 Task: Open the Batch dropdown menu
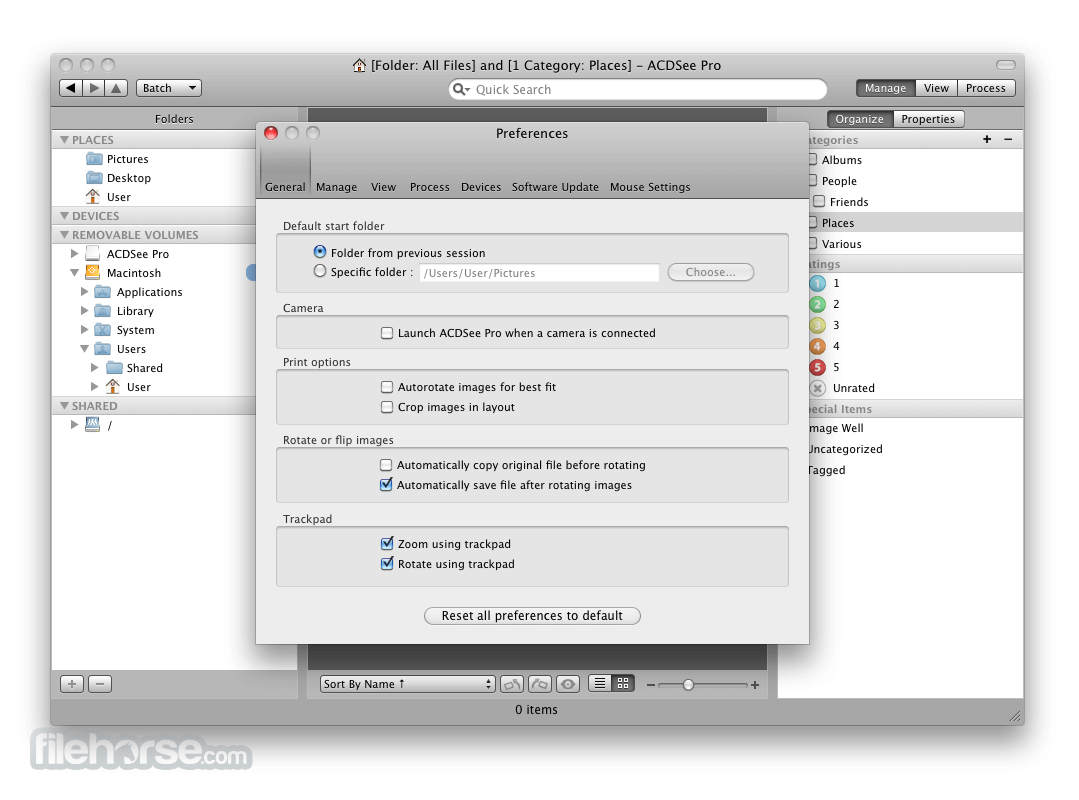[x=169, y=88]
